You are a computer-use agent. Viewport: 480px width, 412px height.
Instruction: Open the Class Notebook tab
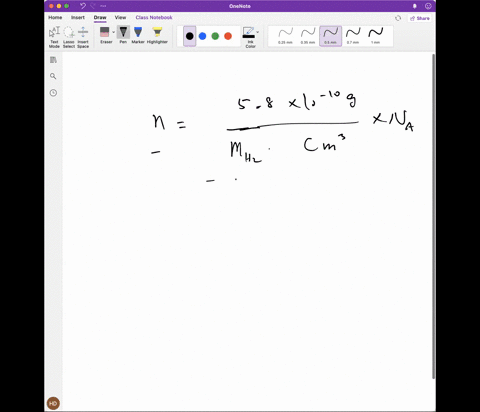(x=154, y=17)
